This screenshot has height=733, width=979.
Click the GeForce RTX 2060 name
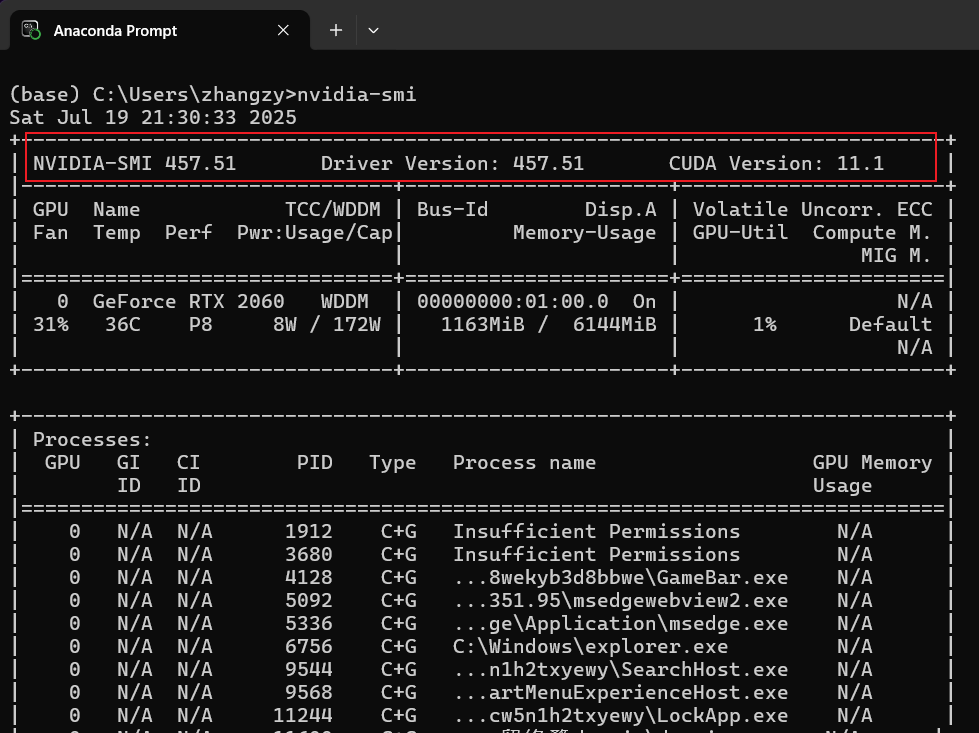pos(189,302)
